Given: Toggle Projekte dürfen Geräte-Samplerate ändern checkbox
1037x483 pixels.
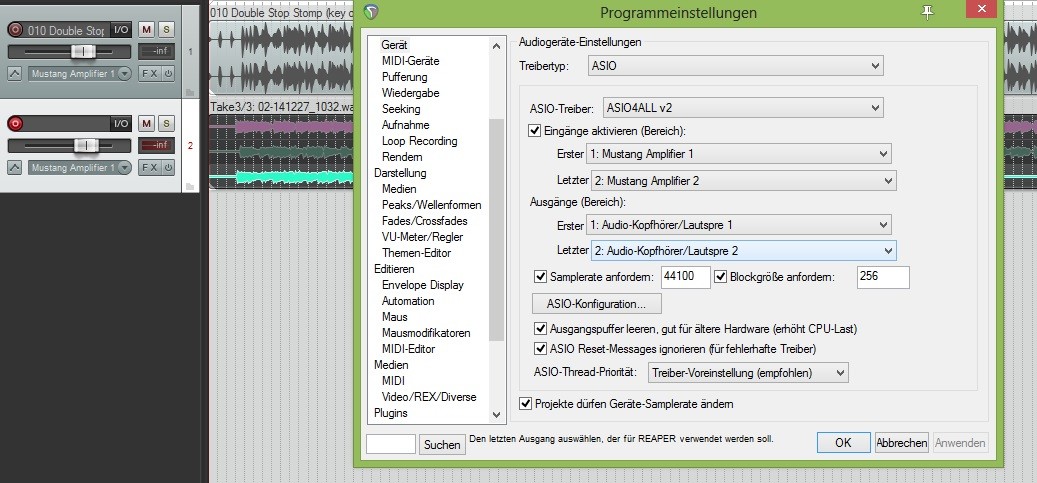Looking at the screenshot, I should click(x=526, y=404).
